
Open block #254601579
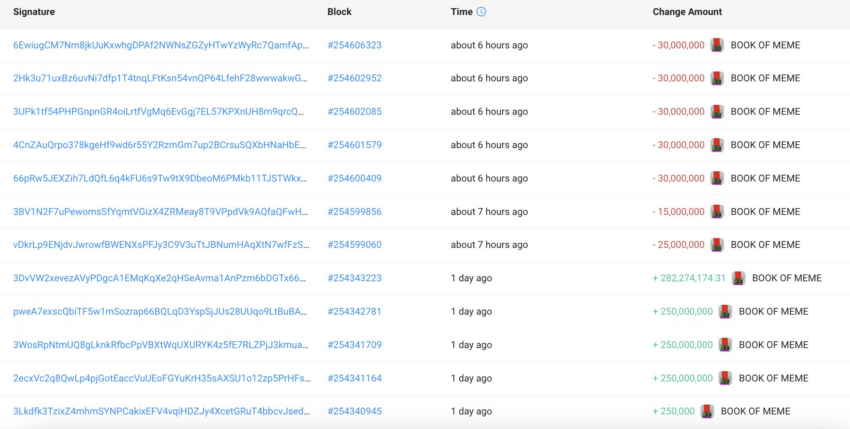355,145
